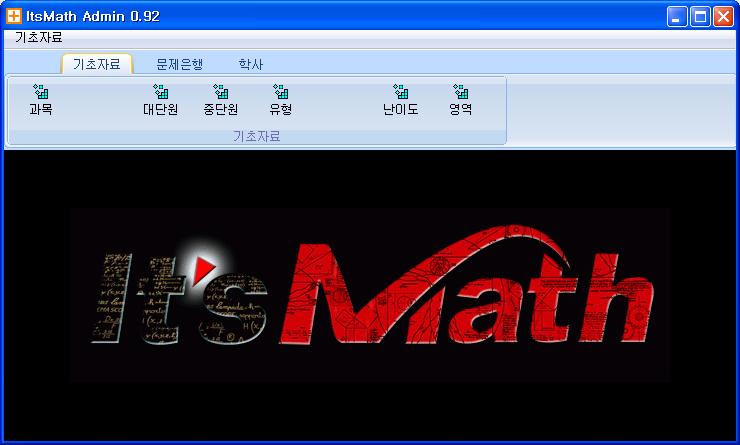Viewport: 740px width, 445px height.
Task: Open the 난이도 ribbon icon
Action: [400, 100]
